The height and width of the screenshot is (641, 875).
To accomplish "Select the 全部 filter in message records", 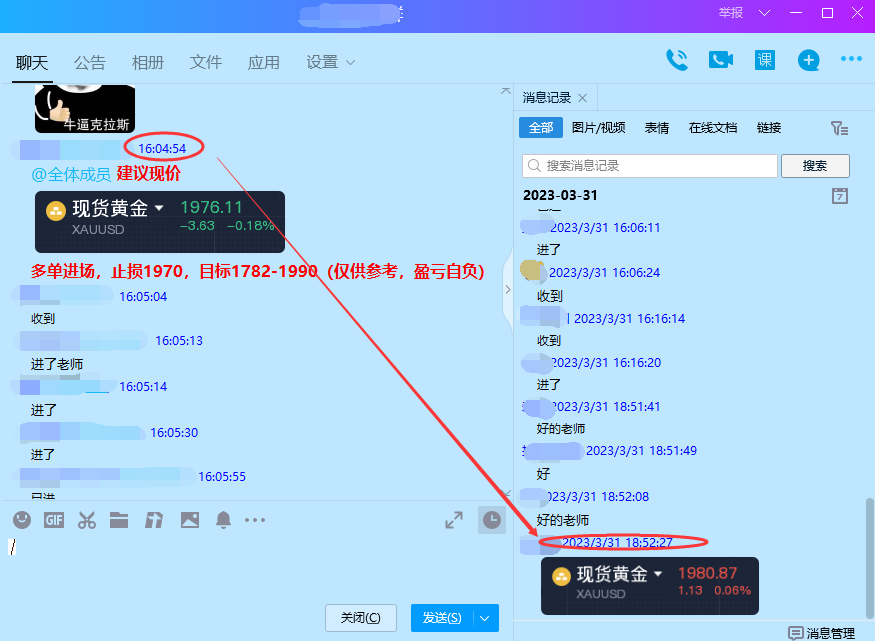I will pyautogui.click(x=541, y=128).
